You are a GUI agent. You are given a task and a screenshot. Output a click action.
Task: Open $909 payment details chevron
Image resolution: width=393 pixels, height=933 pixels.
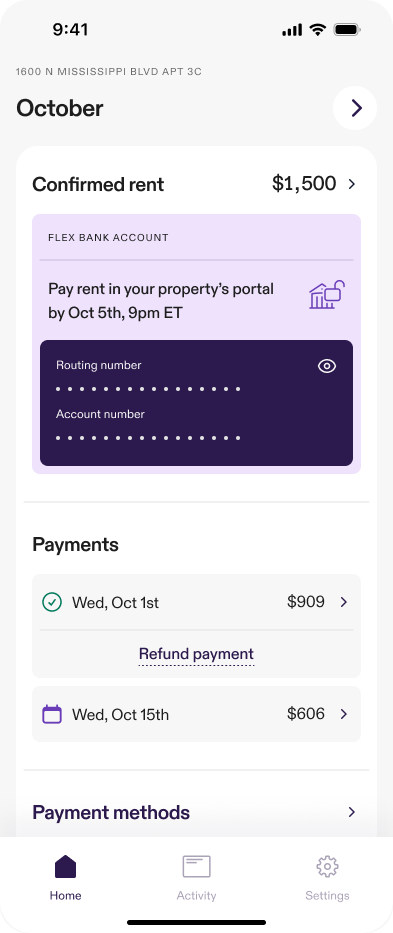click(344, 602)
